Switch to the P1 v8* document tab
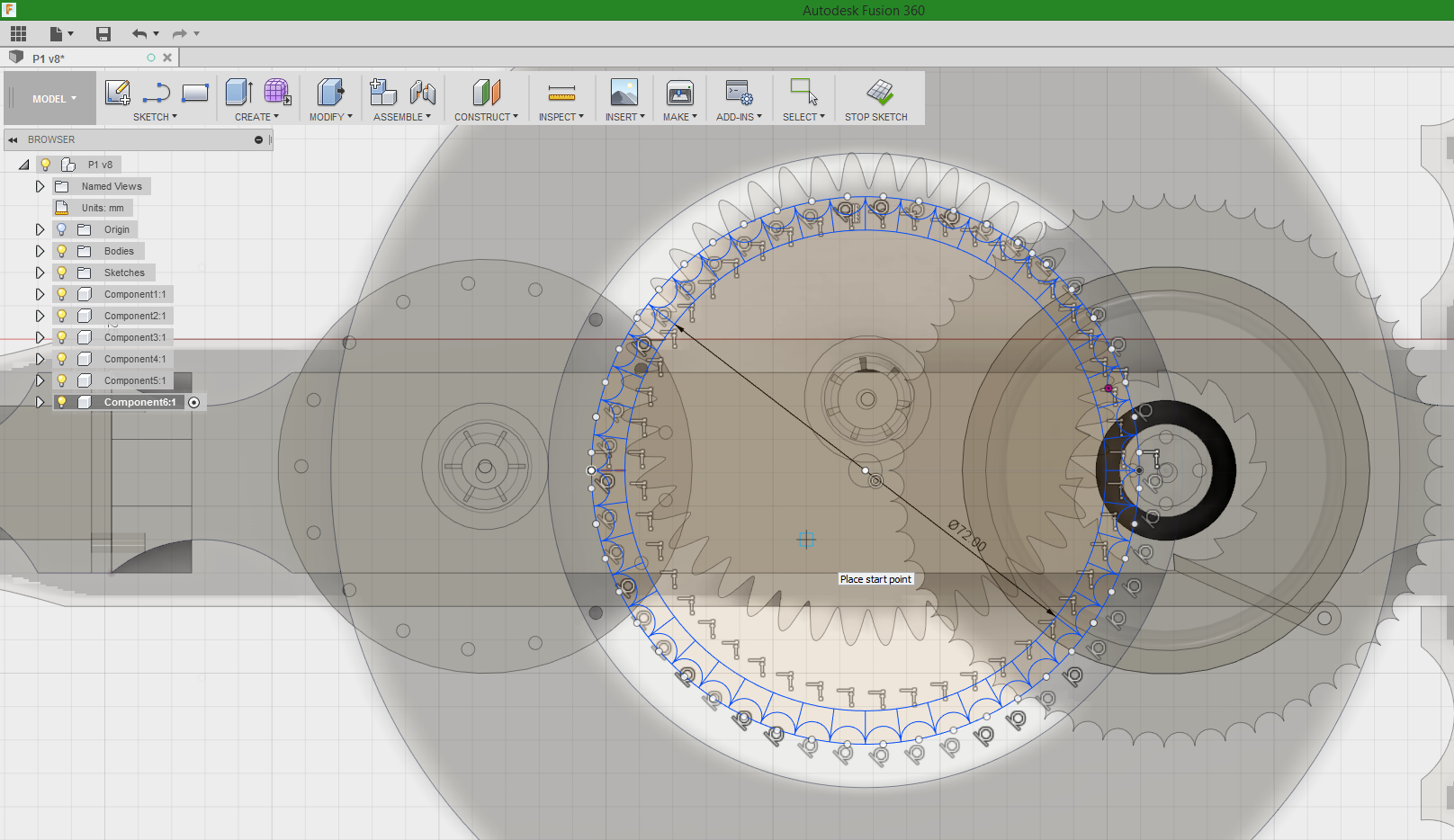This screenshot has height=840, width=1454. [49, 58]
